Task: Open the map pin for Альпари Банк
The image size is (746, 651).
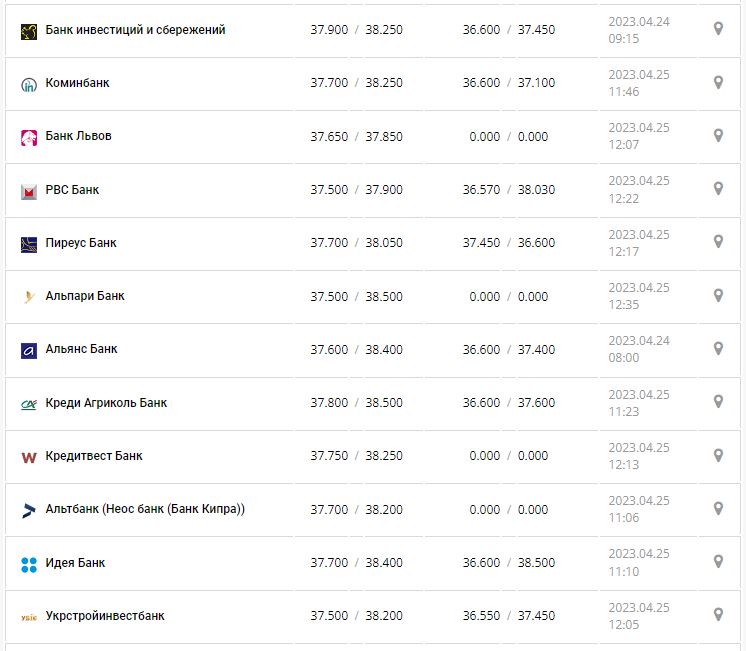Action: 718,295
